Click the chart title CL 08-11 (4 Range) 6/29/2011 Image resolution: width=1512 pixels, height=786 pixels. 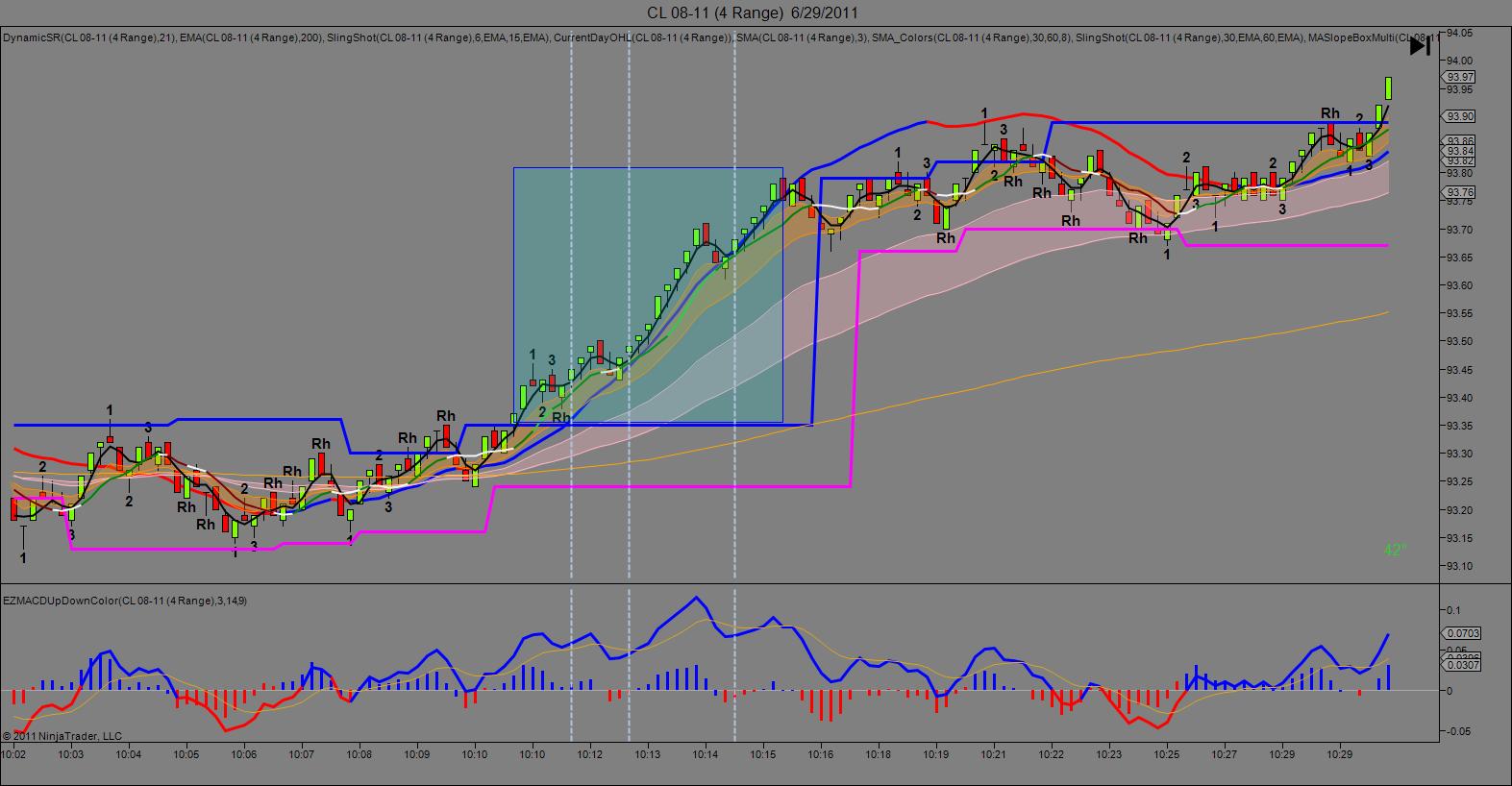click(x=753, y=12)
